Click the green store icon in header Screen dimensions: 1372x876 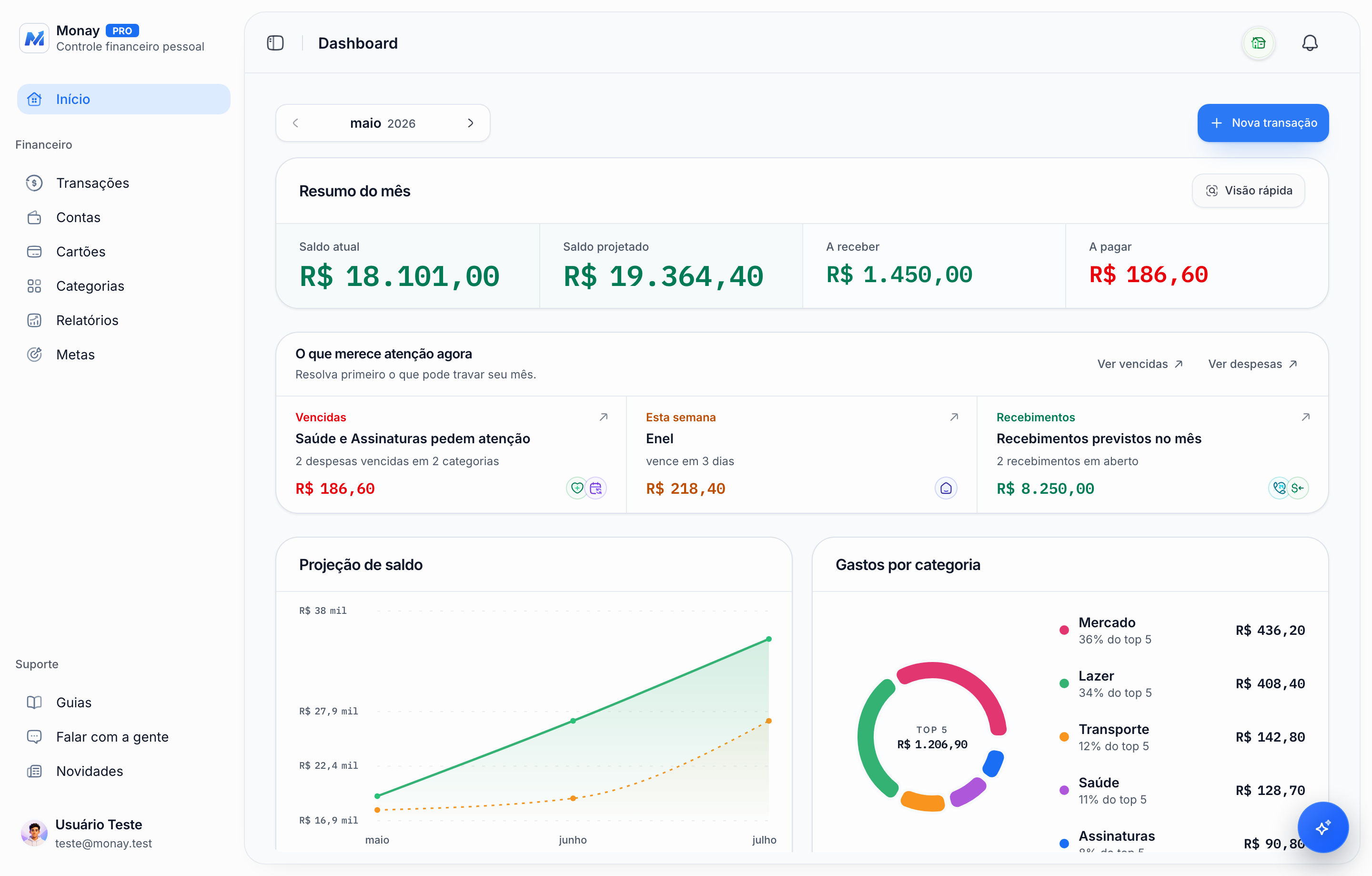coord(1258,43)
